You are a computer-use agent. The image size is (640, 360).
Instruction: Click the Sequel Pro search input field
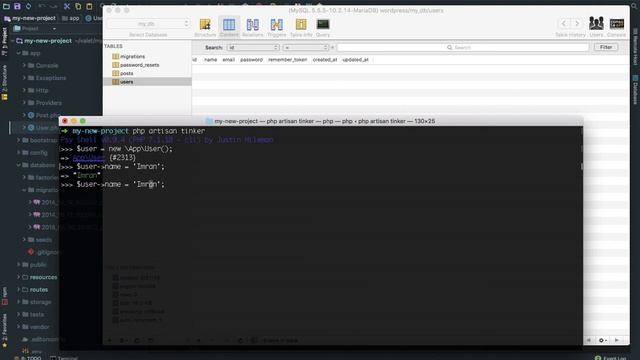[463, 48]
